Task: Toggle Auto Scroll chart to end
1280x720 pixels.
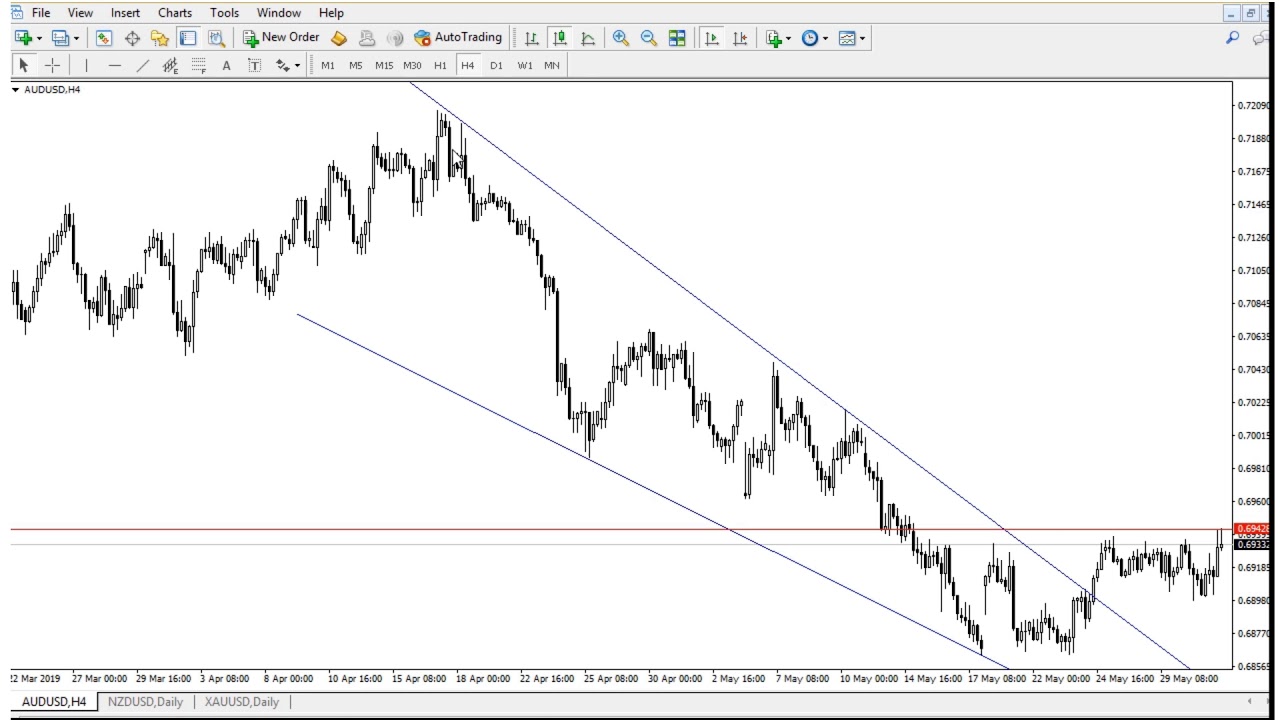Action: [712, 38]
